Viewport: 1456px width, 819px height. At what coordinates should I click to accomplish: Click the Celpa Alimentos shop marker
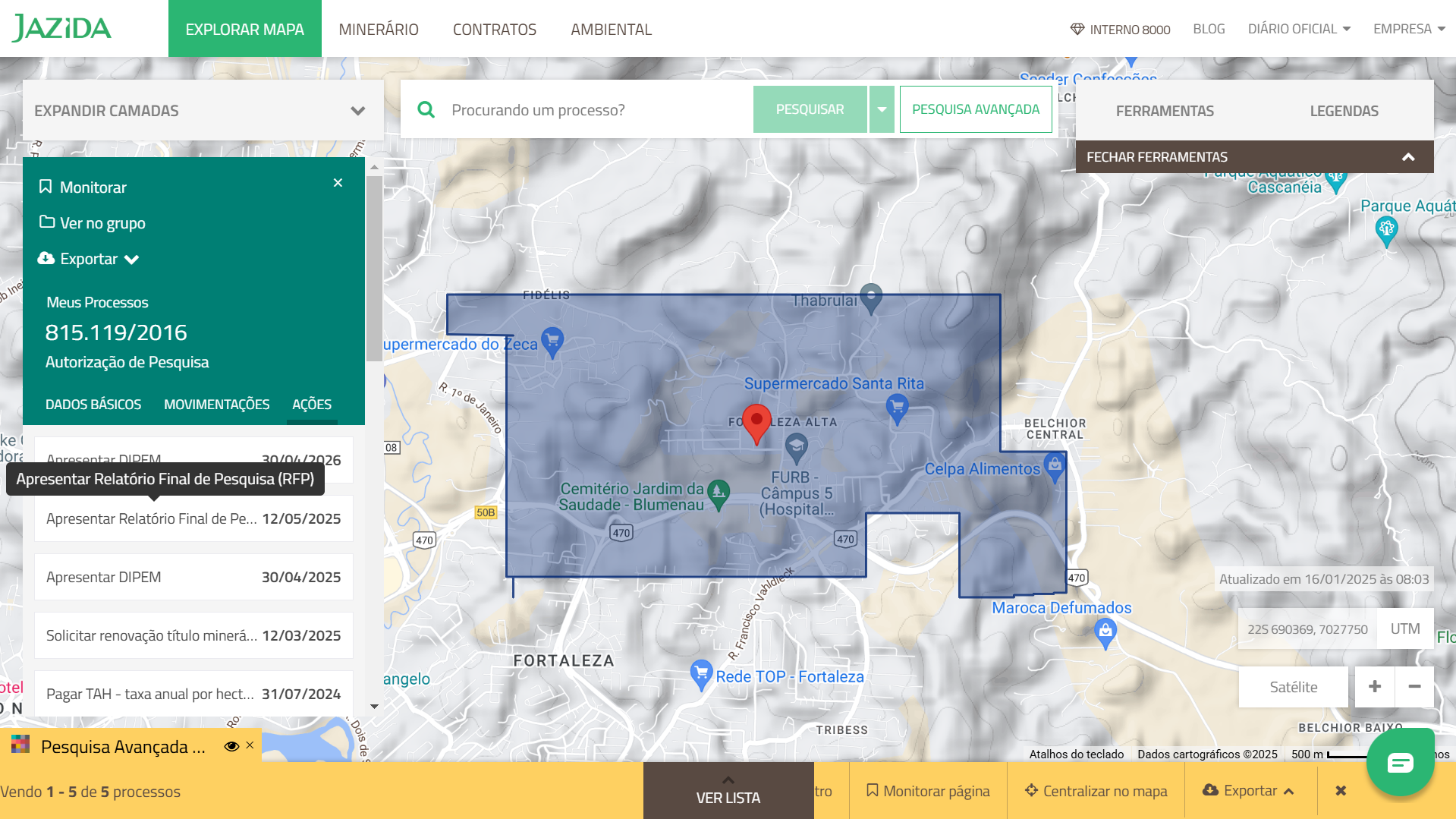[x=1055, y=468]
